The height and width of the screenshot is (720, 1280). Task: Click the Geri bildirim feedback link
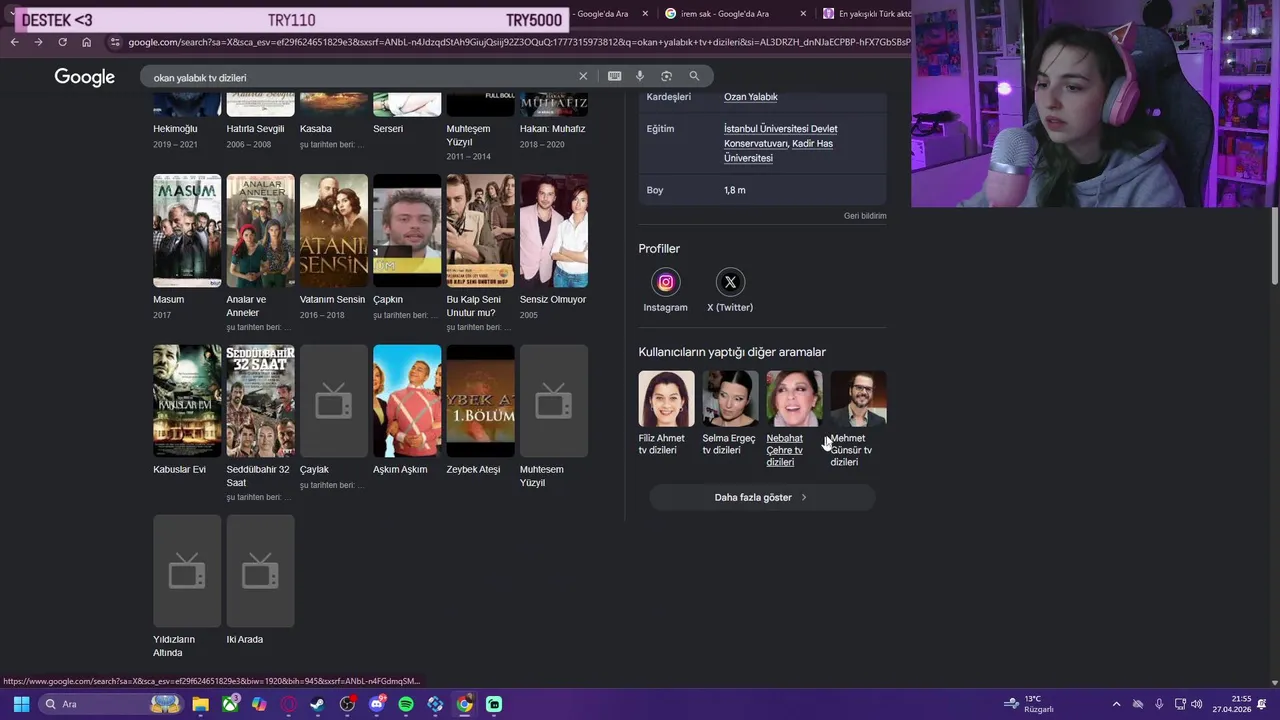(x=865, y=216)
